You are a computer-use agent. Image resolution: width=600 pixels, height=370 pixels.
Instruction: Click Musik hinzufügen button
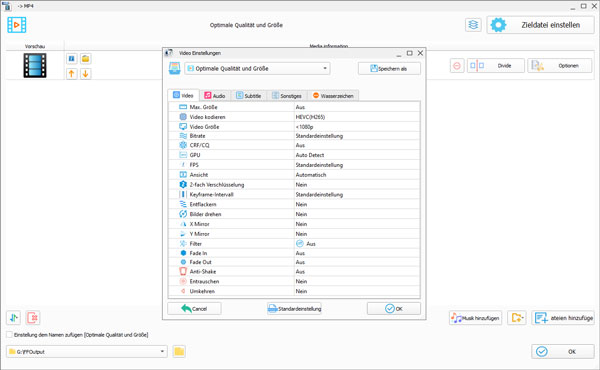click(475, 318)
